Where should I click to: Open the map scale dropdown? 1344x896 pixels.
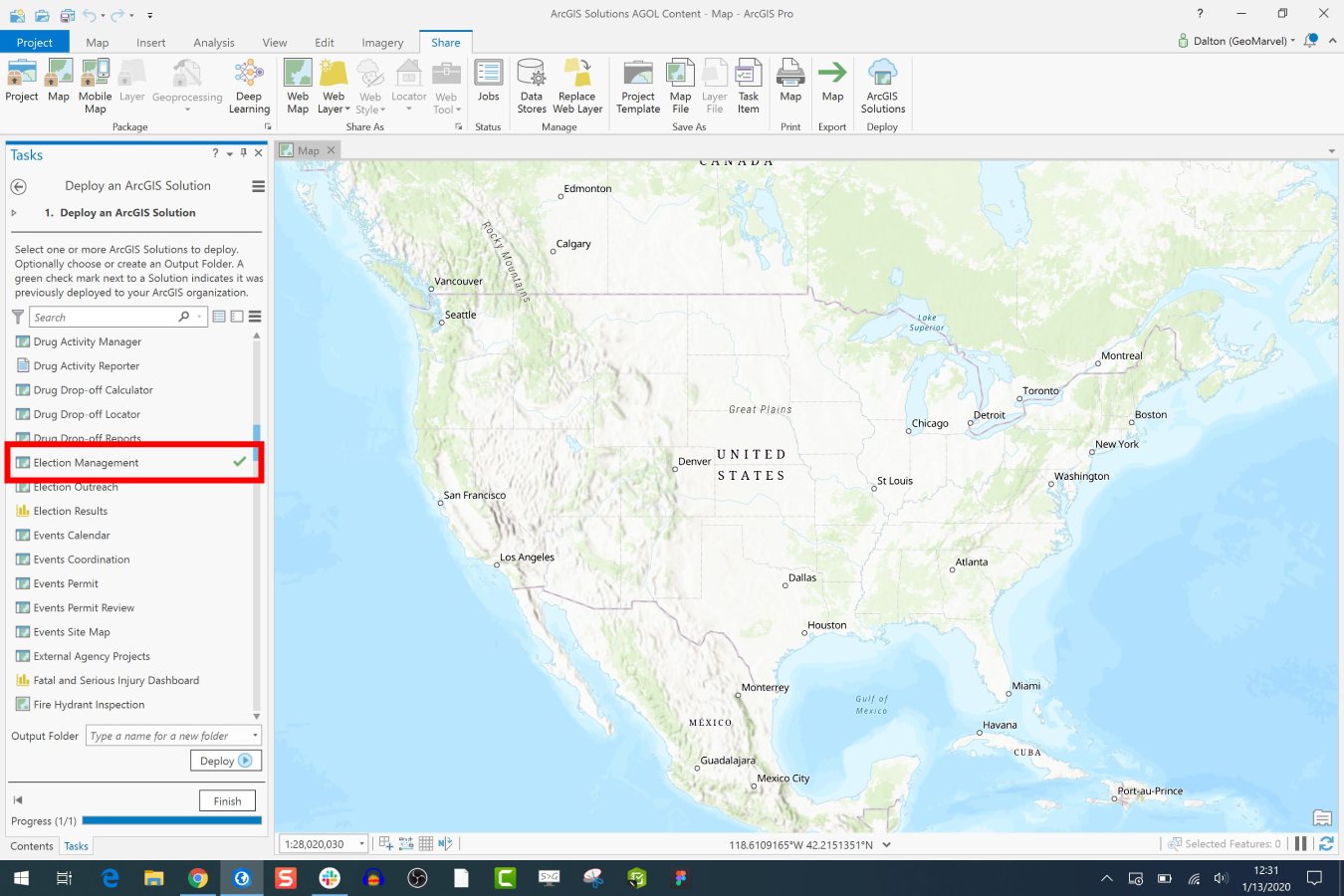click(x=361, y=844)
